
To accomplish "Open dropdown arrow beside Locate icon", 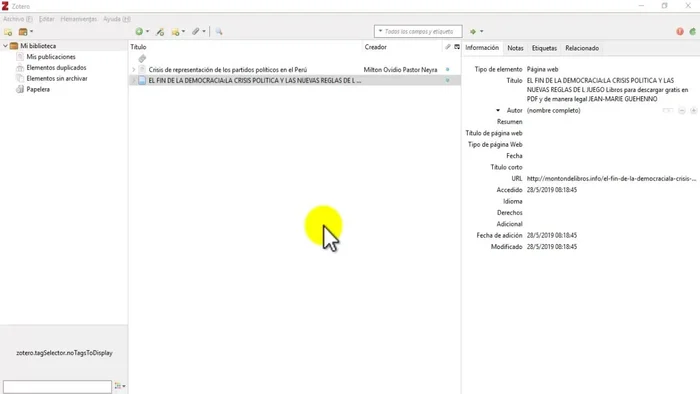I will (481, 32).
